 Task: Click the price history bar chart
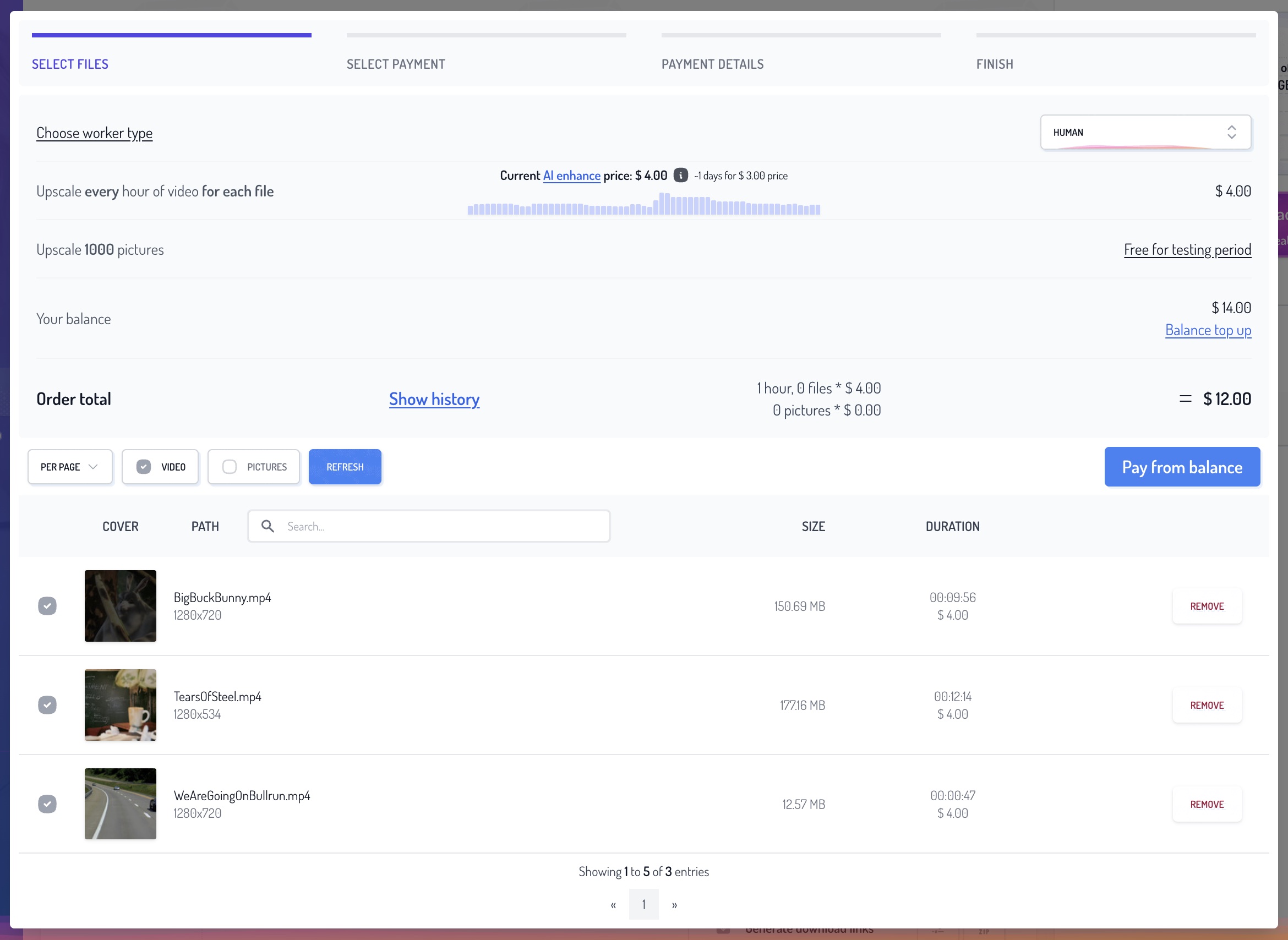point(643,205)
